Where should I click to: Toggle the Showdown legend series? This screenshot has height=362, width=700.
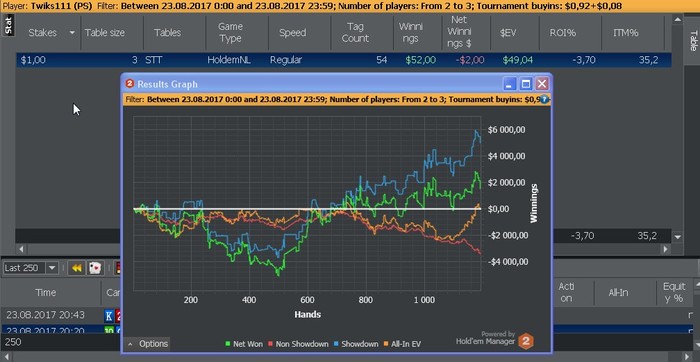(x=356, y=344)
